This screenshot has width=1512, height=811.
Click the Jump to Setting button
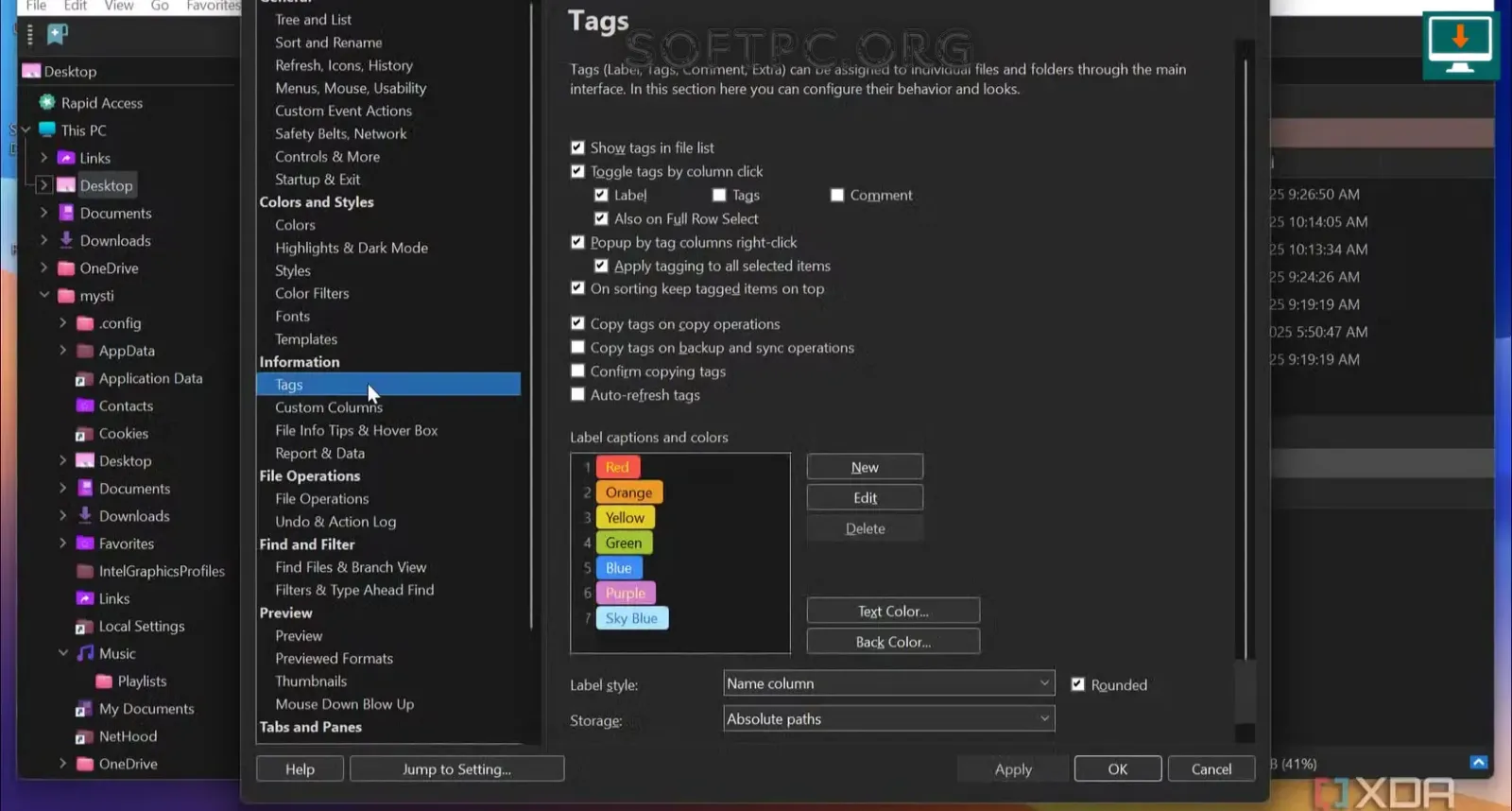(456, 768)
